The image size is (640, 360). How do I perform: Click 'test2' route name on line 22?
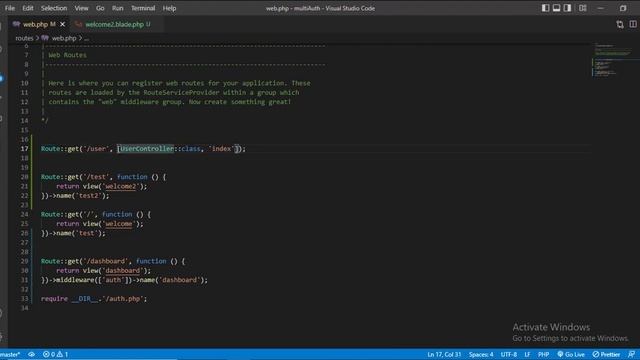click(88, 196)
